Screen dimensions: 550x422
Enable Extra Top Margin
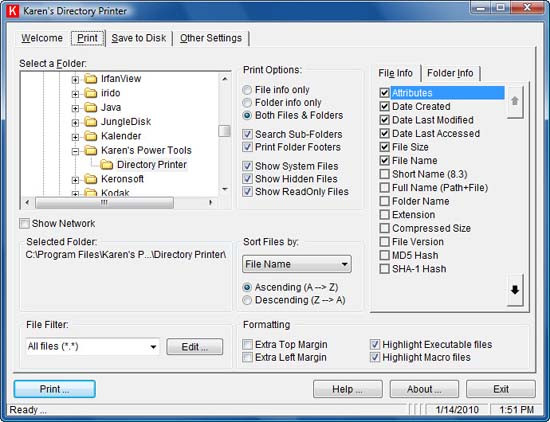[247, 344]
